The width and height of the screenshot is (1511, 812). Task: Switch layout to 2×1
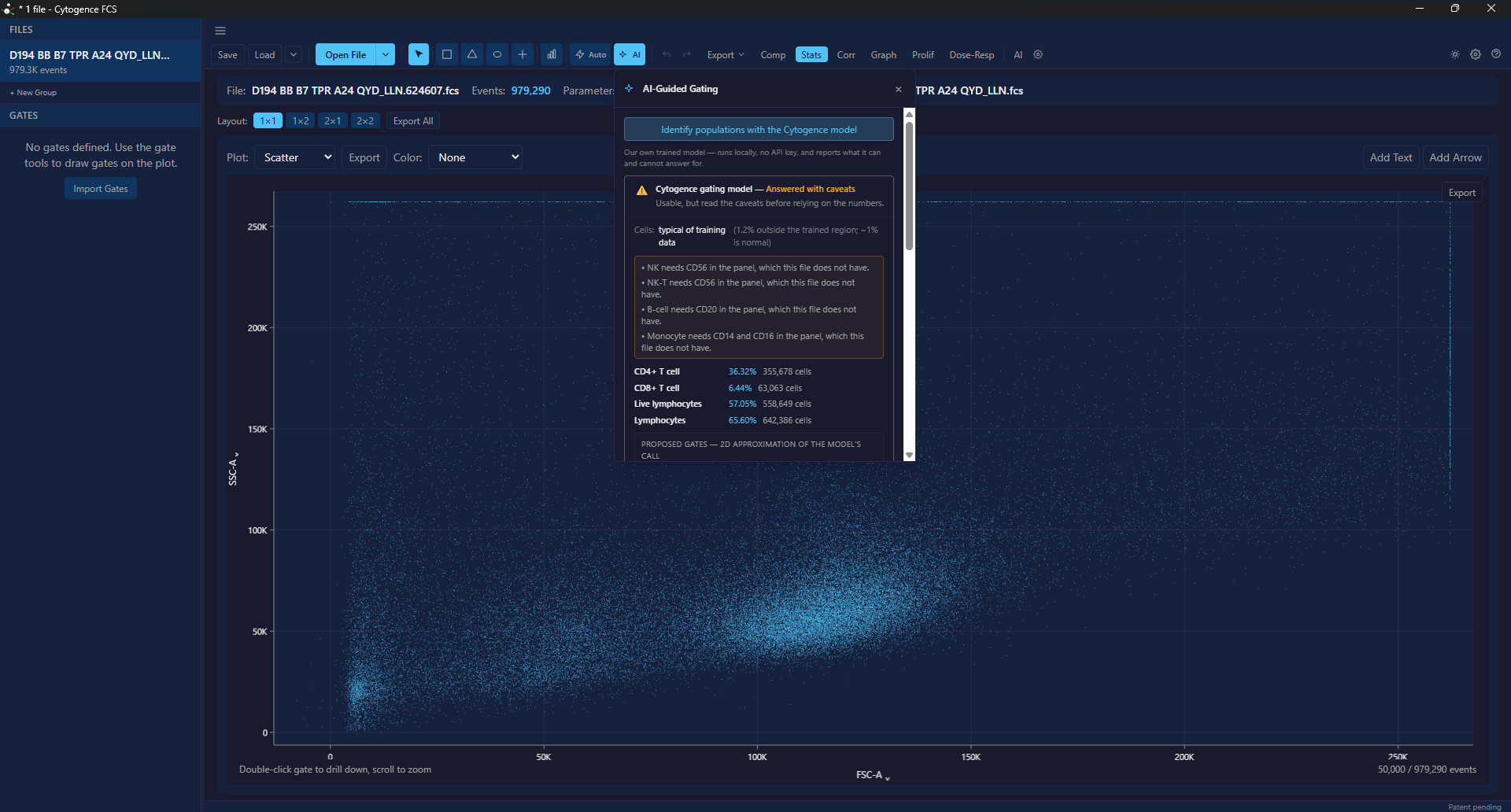(333, 121)
